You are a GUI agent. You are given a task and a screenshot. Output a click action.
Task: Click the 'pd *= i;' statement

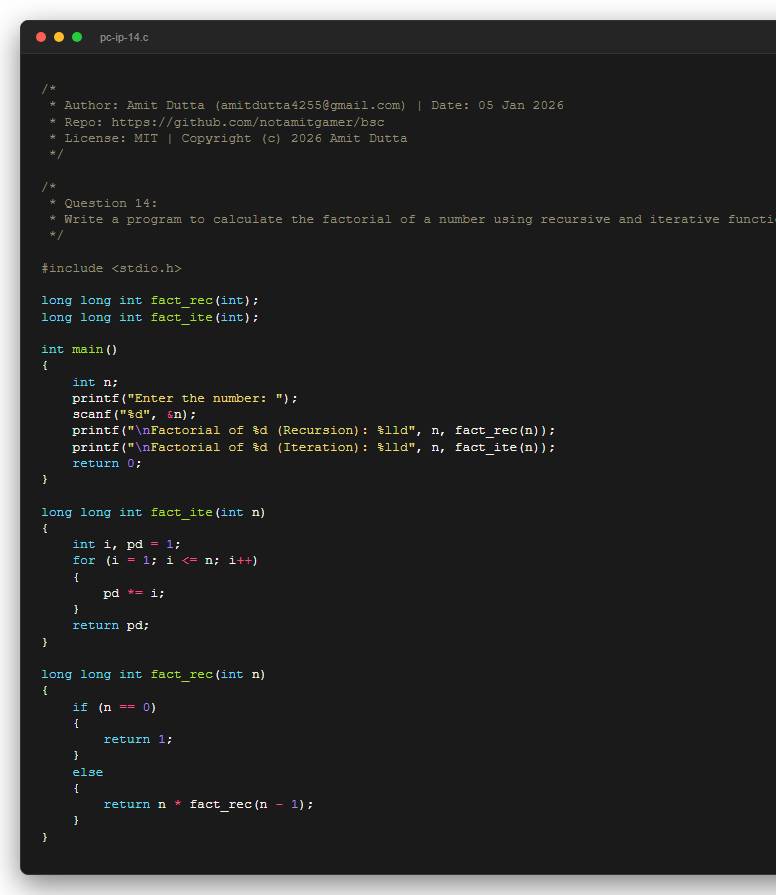(134, 594)
